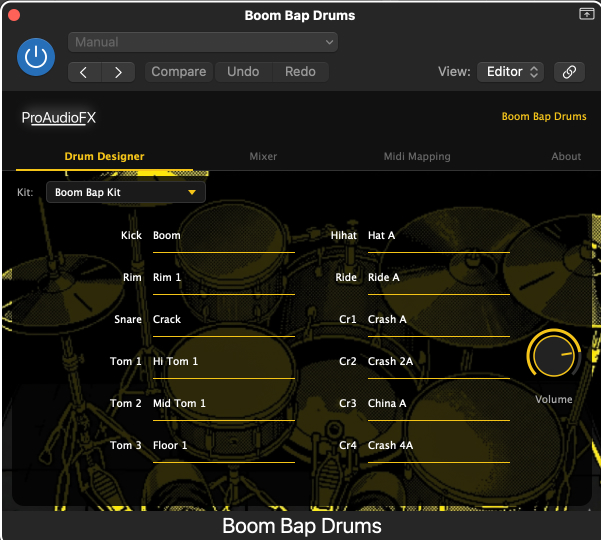Toggle the plugin power bypass button

(x=36, y=57)
